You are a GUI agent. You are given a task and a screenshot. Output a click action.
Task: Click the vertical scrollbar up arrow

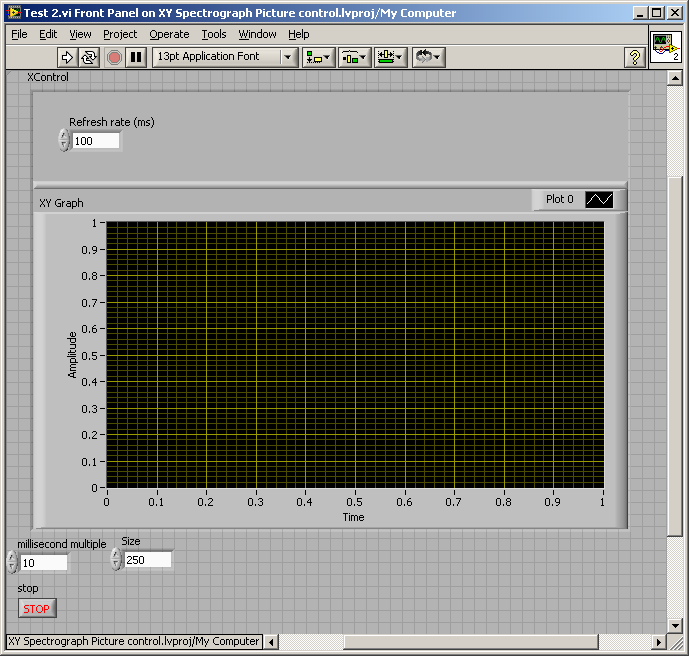pyautogui.click(x=674, y=78)
